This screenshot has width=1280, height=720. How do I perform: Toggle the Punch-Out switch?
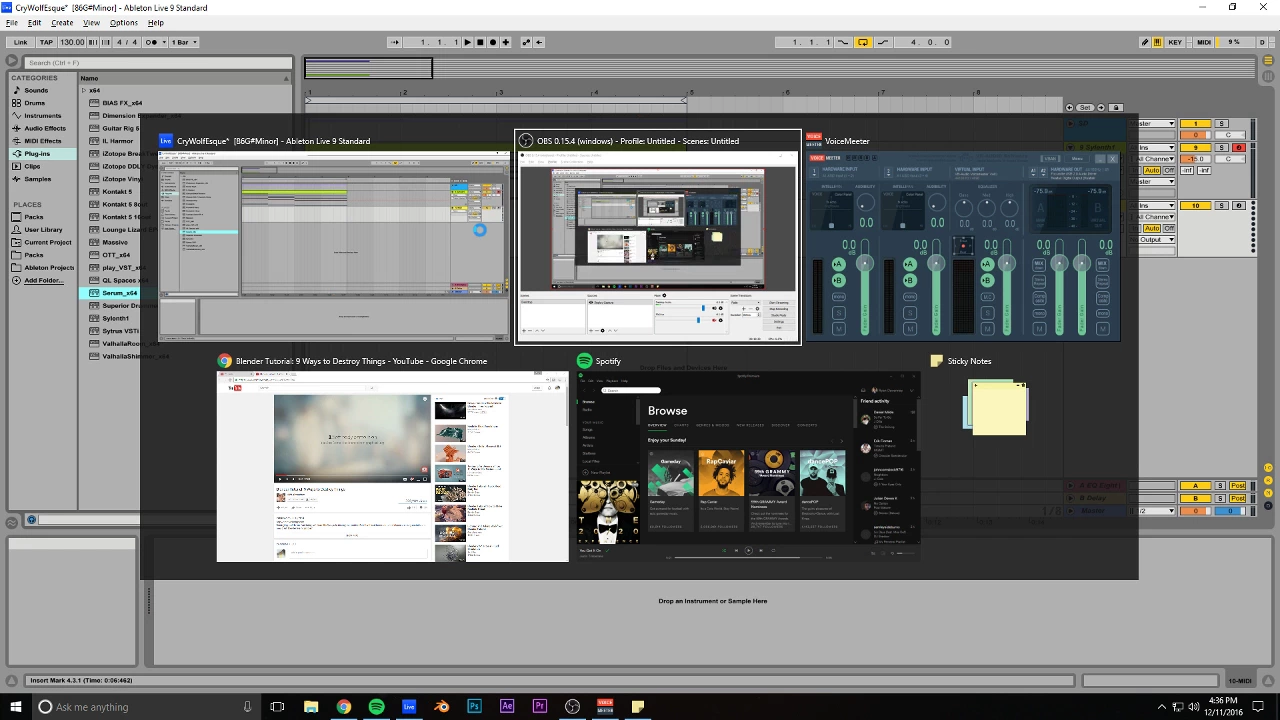[883, 42]
